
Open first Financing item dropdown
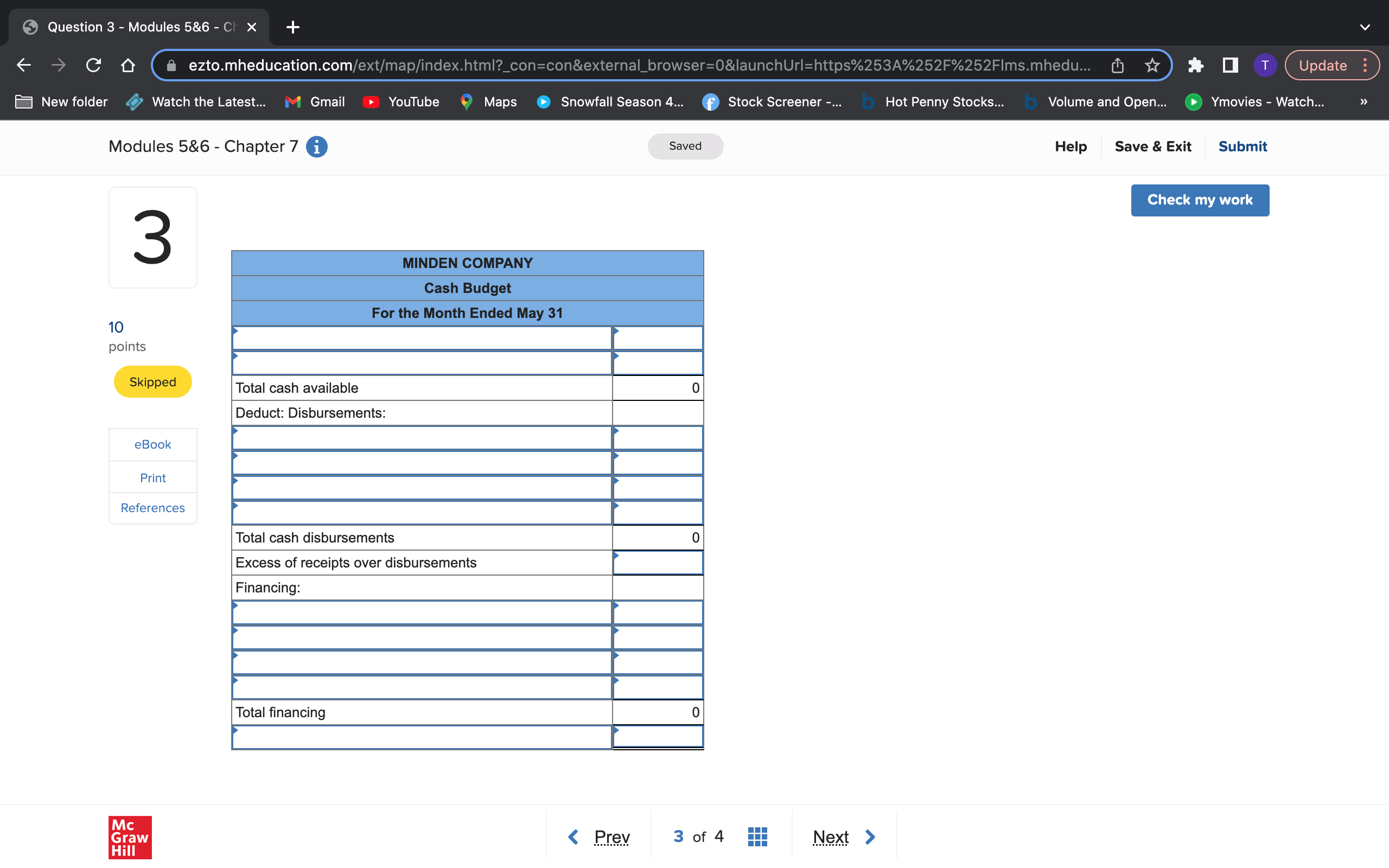[421, 612]
